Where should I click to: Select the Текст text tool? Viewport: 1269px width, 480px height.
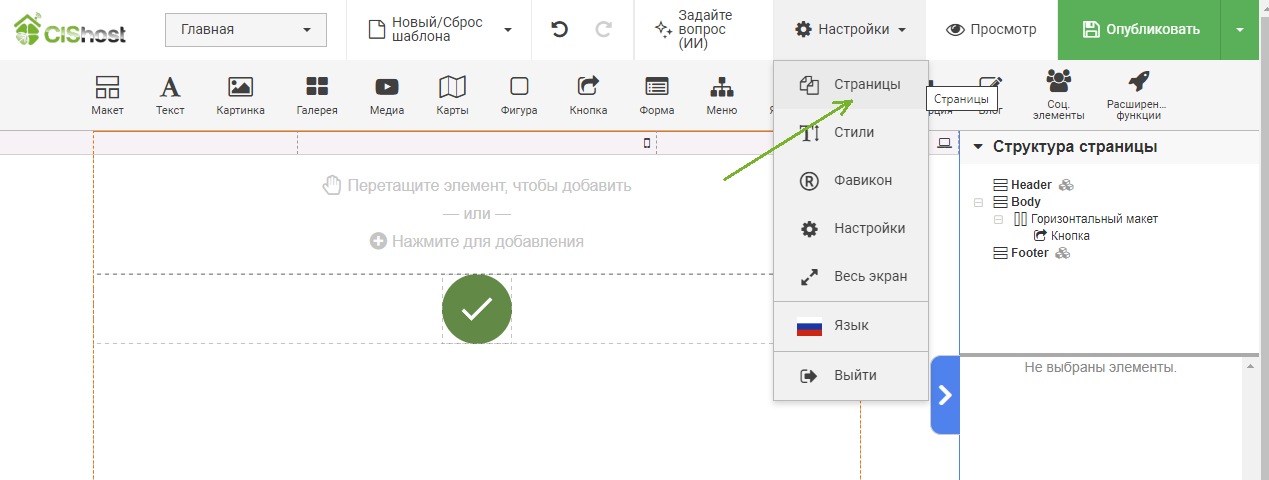(170, 96)
